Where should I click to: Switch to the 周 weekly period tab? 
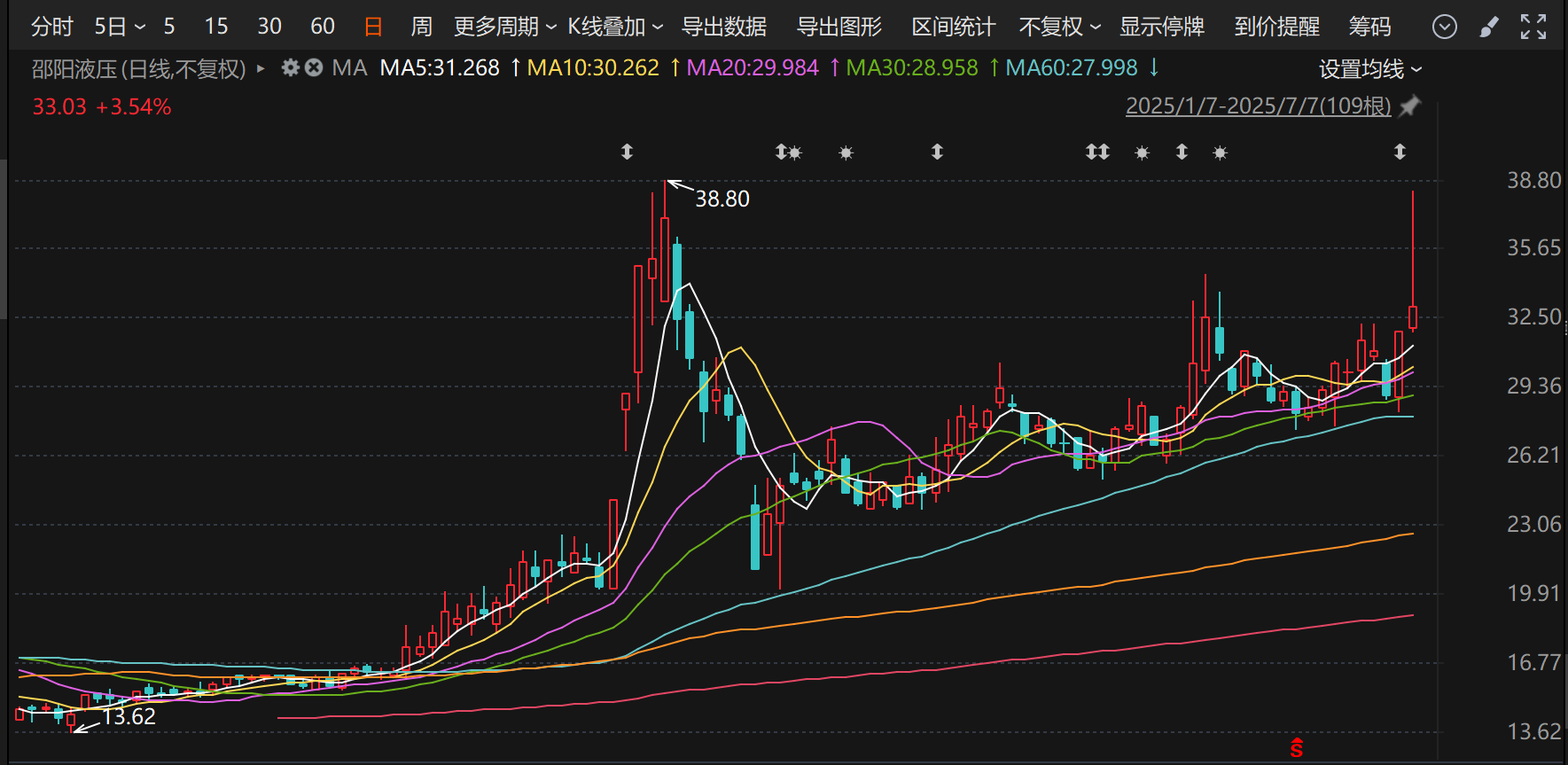421,27
